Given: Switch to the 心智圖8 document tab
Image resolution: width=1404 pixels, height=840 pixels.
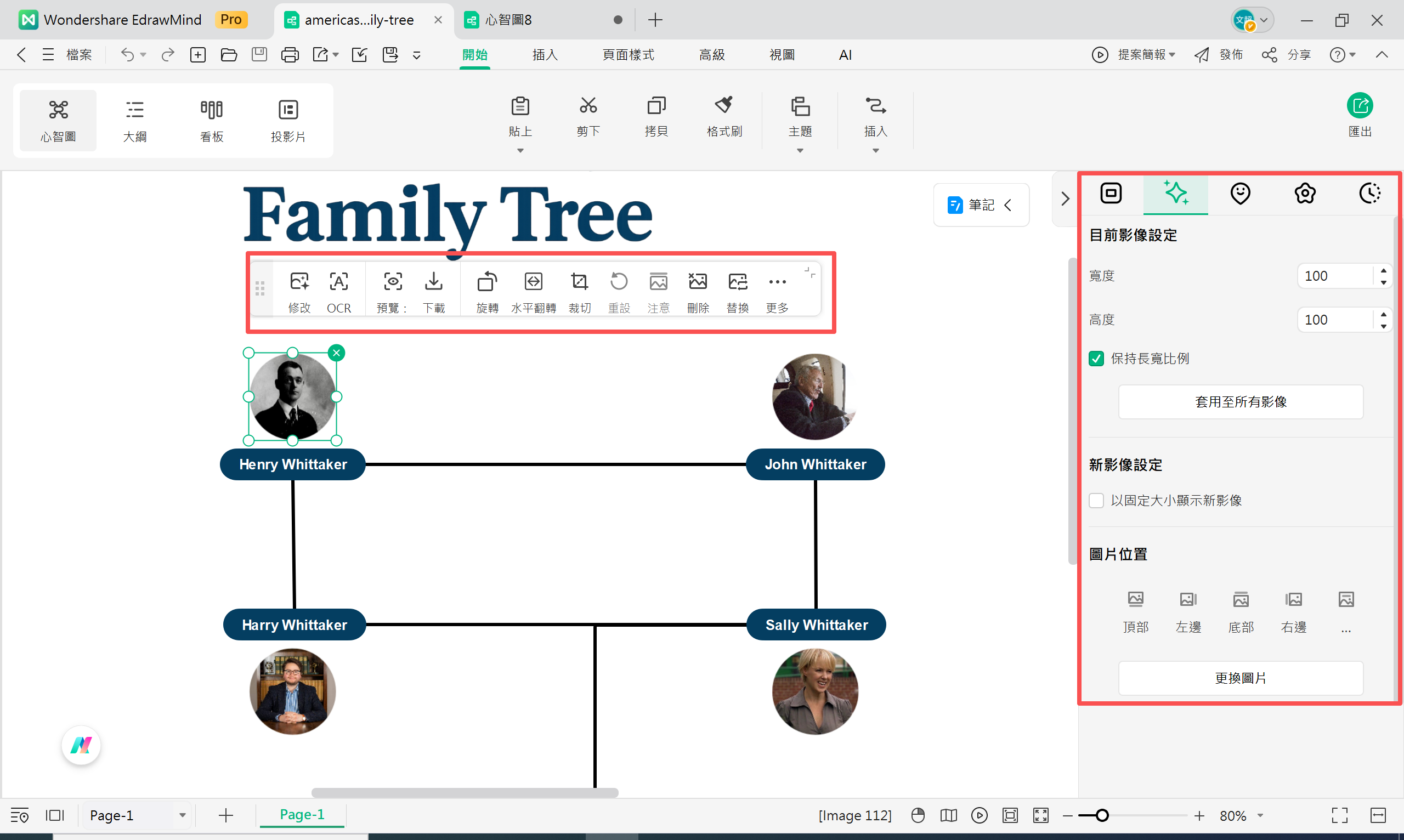Looking at the screenshot, I should [508, 20].
